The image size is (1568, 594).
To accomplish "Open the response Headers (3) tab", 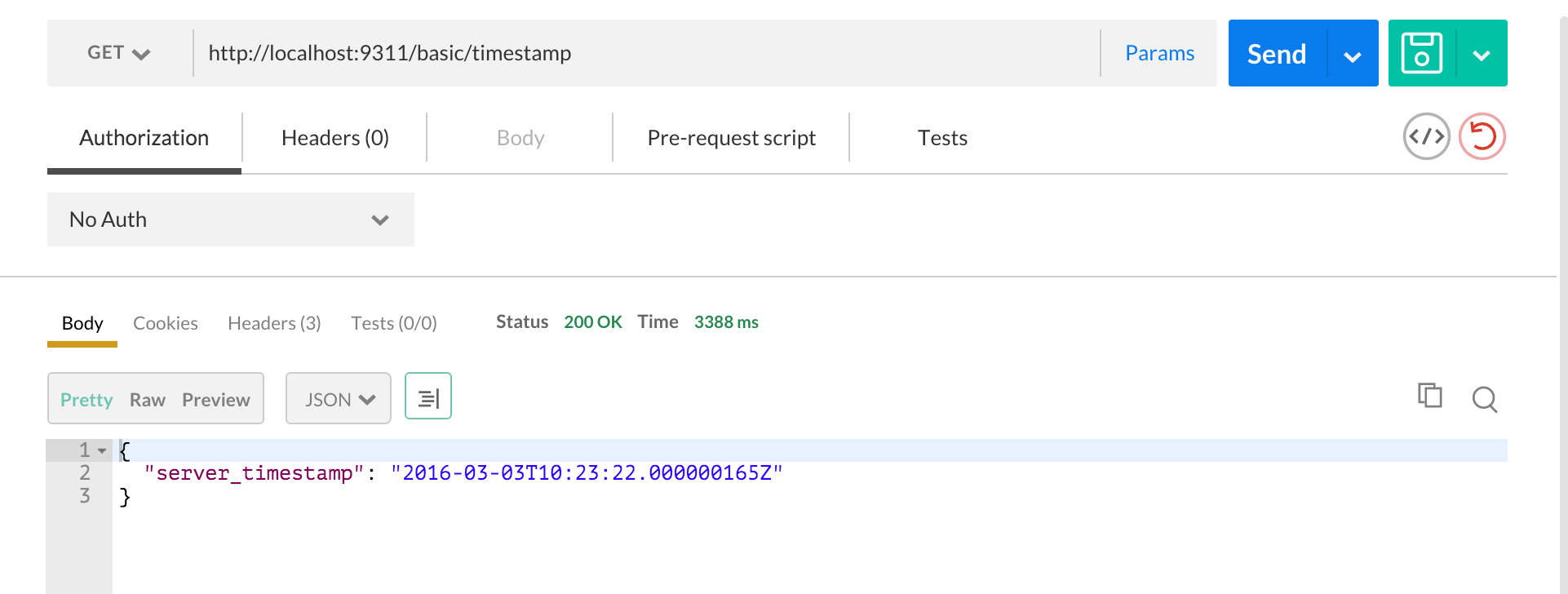I will point(274,323).
